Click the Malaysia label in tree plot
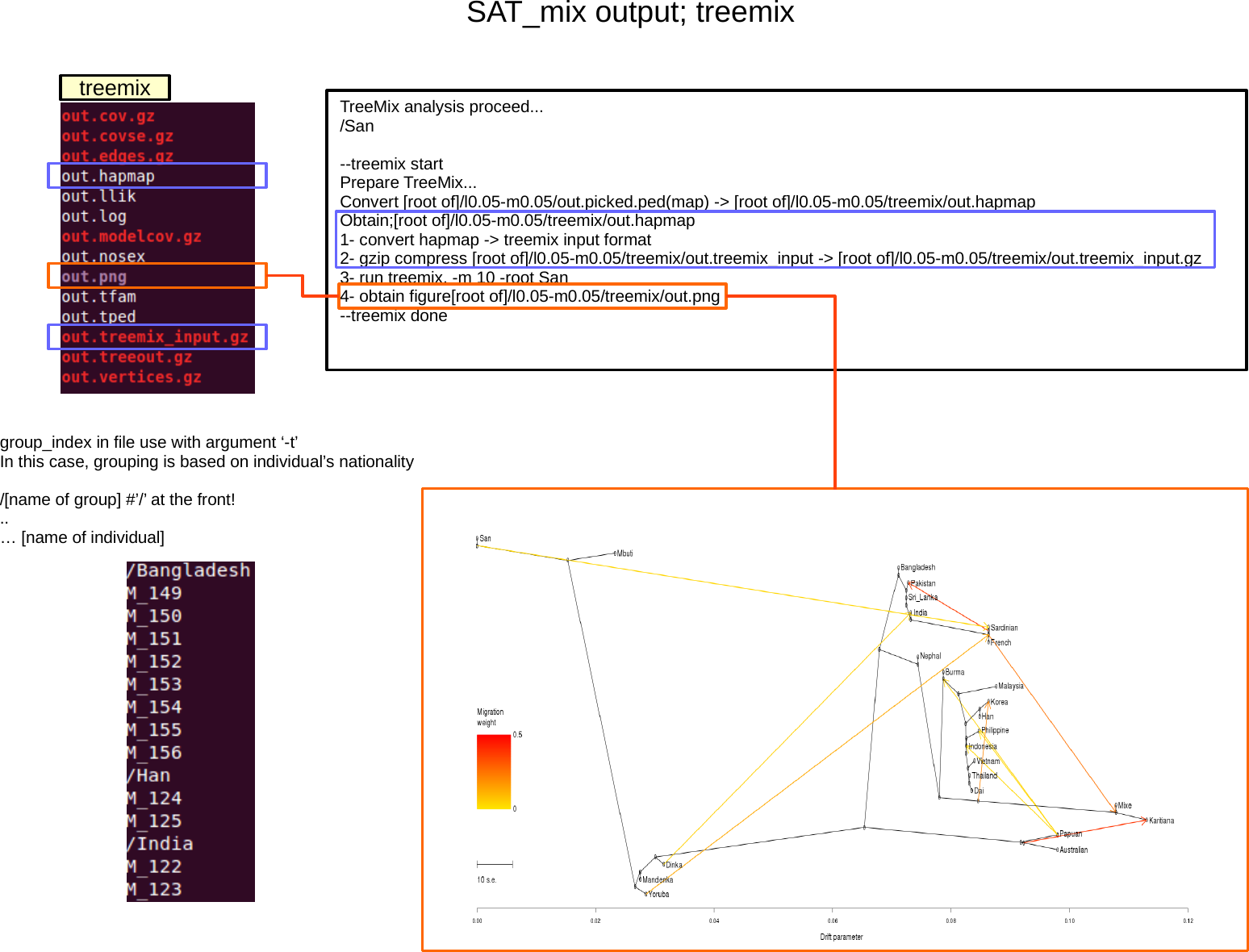Image resolution: width=1249 pixels, height=952 pixels. point(1011,687)
